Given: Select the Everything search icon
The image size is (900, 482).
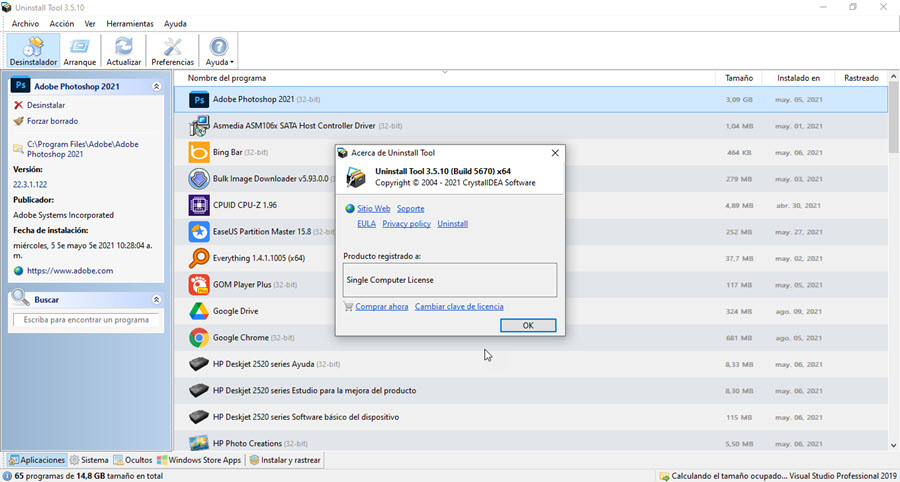Looking at the screenshot, I should pos(199,258).
